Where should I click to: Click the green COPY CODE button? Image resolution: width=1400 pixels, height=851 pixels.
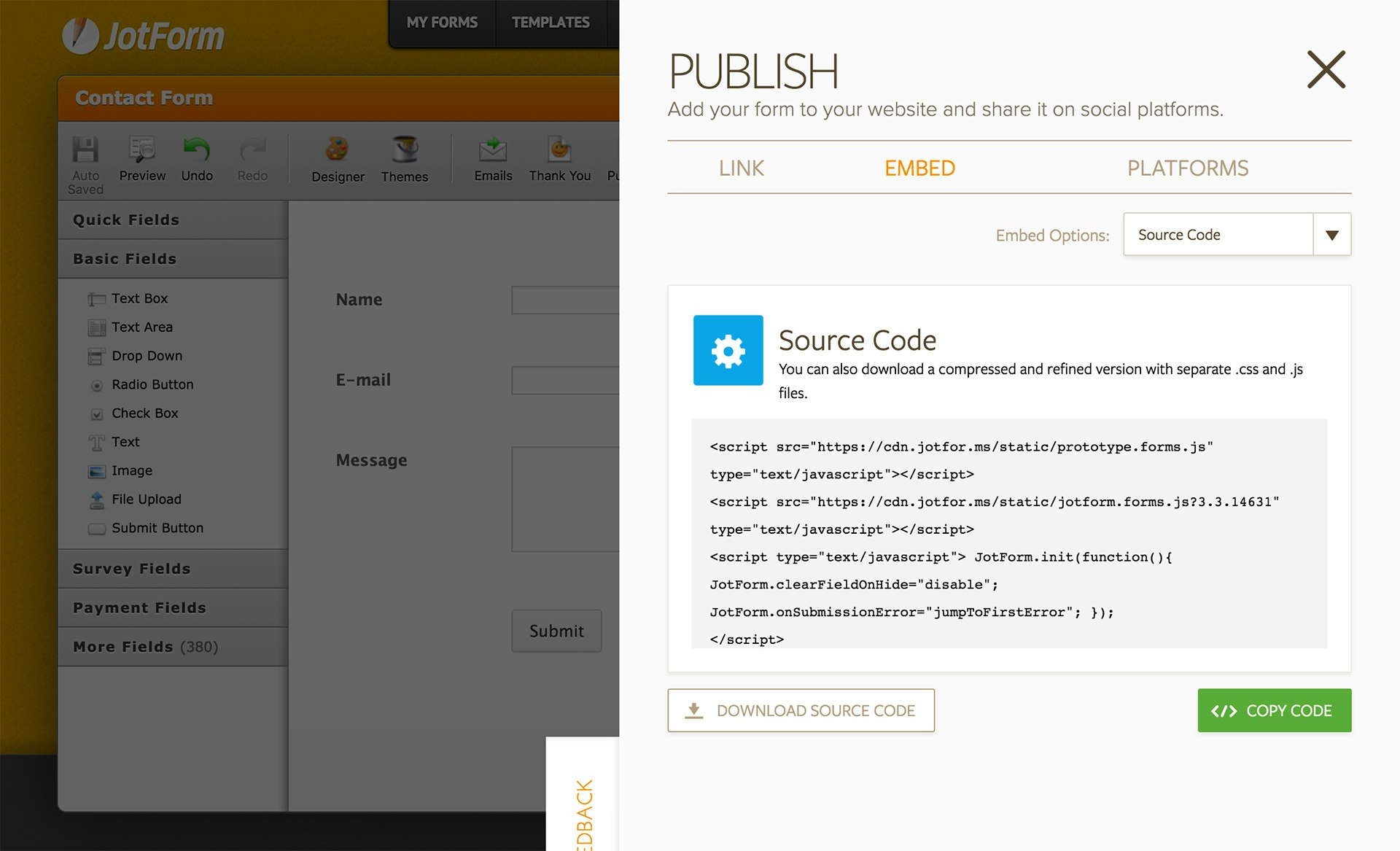(1274, 710)
